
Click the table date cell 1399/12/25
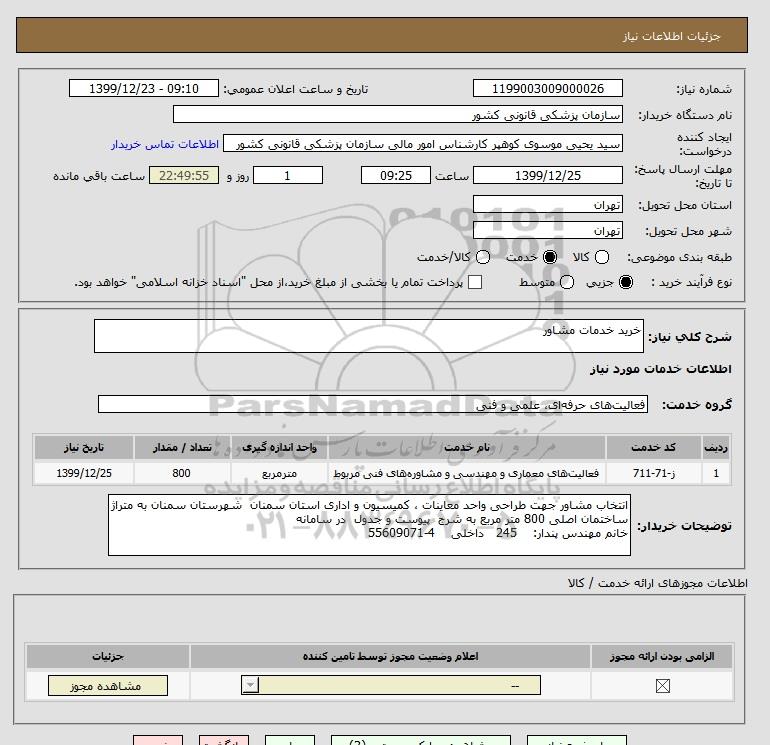[x=84, y=473]
